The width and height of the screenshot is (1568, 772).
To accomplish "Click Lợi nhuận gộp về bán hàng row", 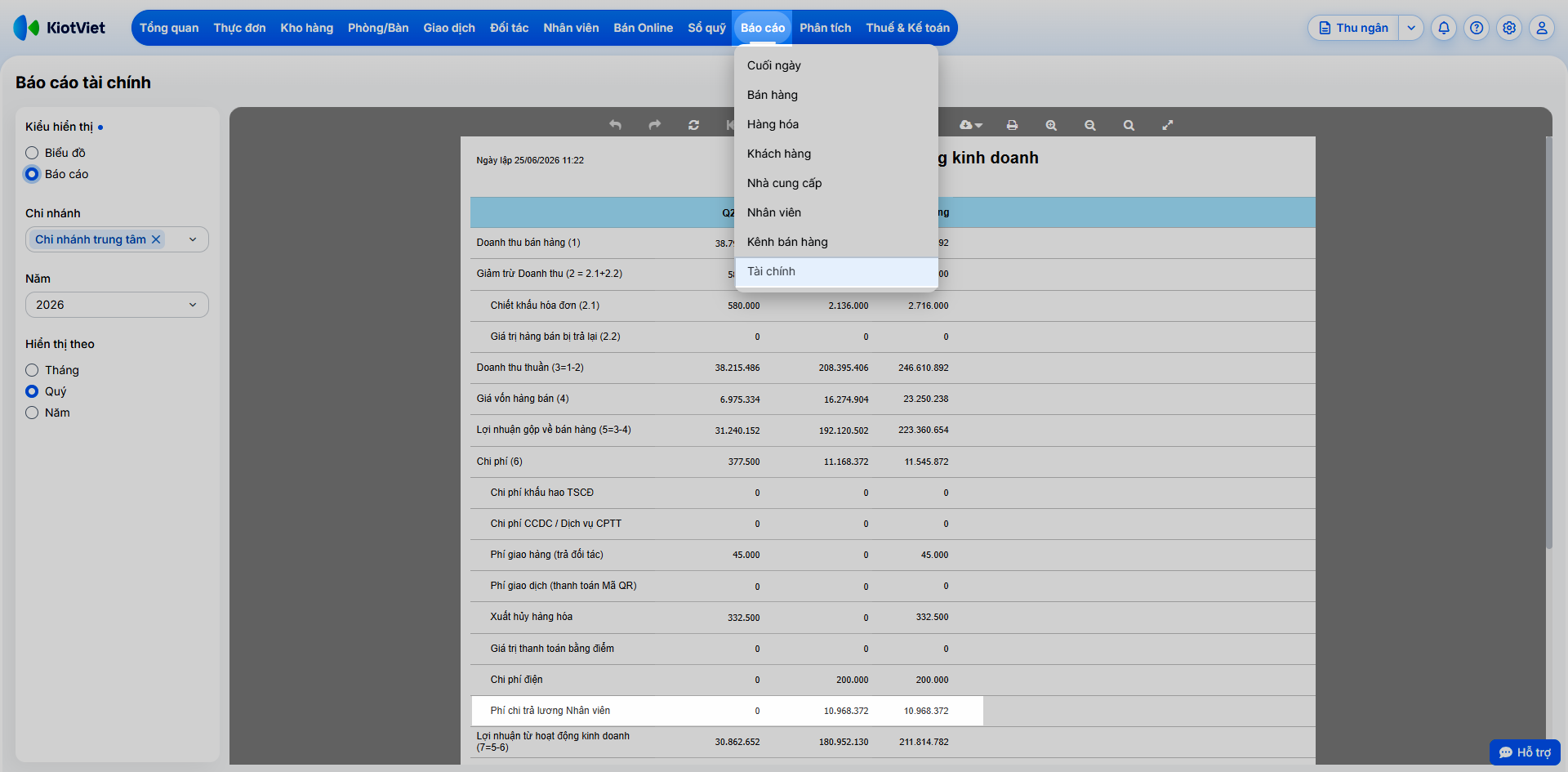I will tap(893, 430).
